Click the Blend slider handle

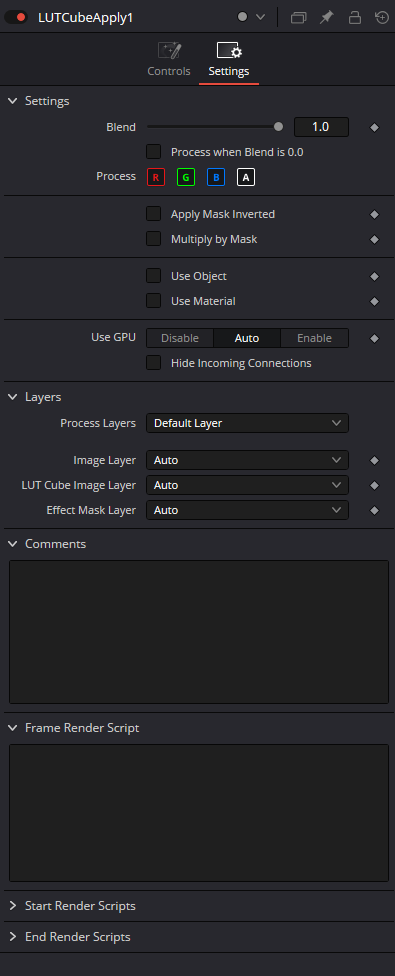click(278, 127)
